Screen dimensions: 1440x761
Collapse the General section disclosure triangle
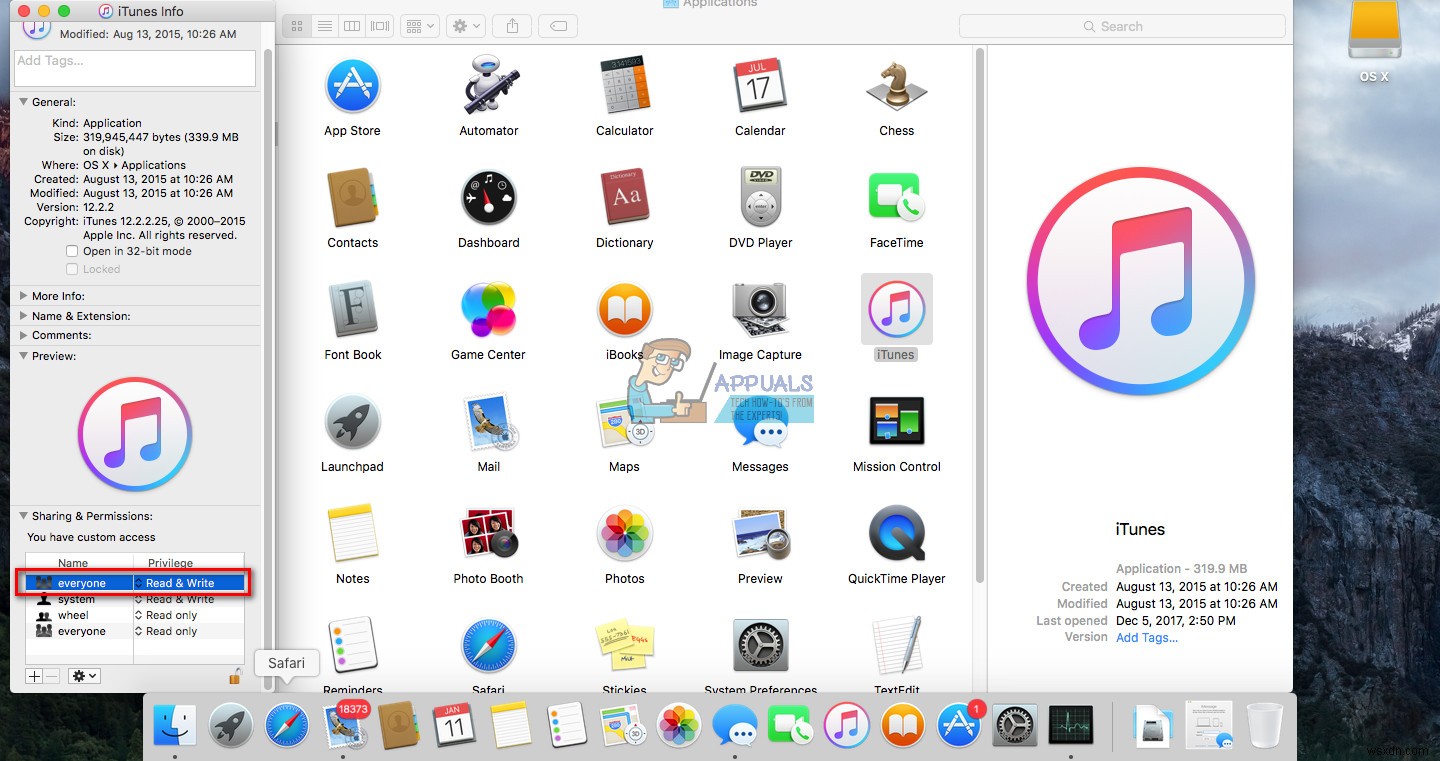(x=22, y=102)
